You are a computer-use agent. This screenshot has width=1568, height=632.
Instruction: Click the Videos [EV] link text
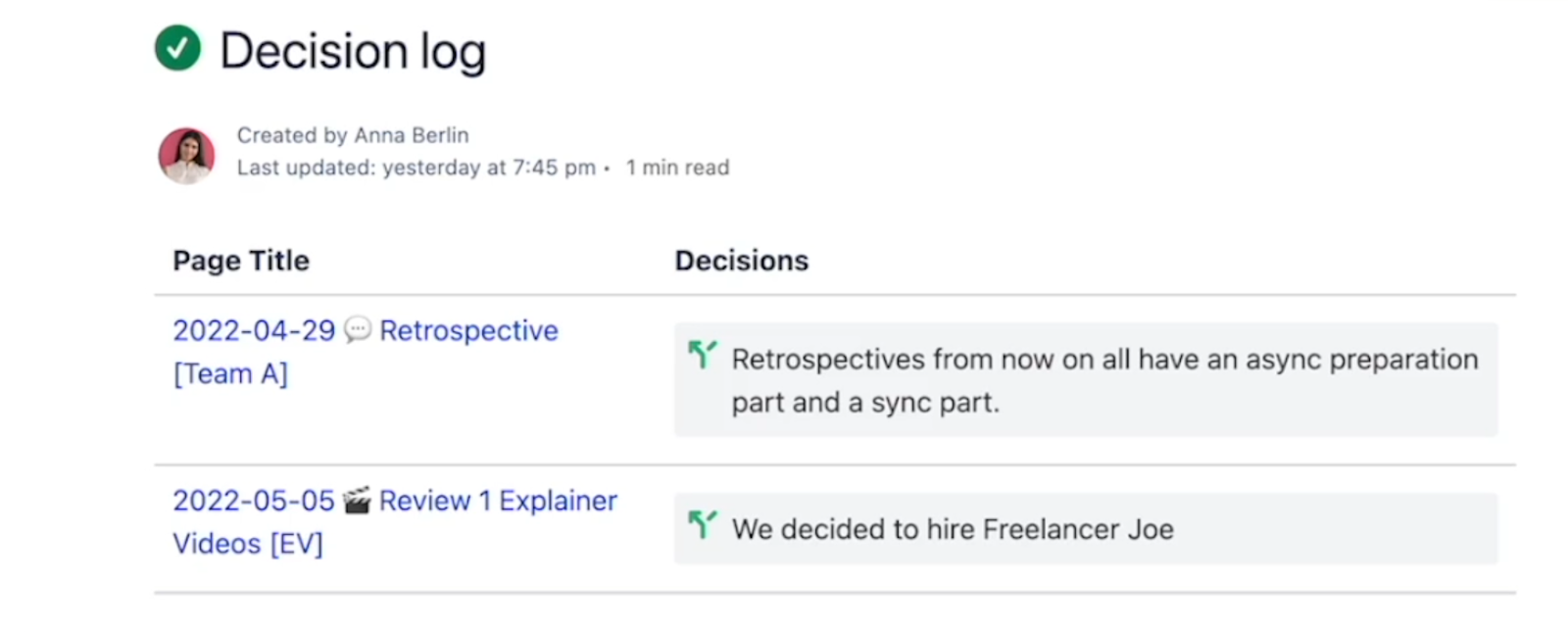pos(248,544)
